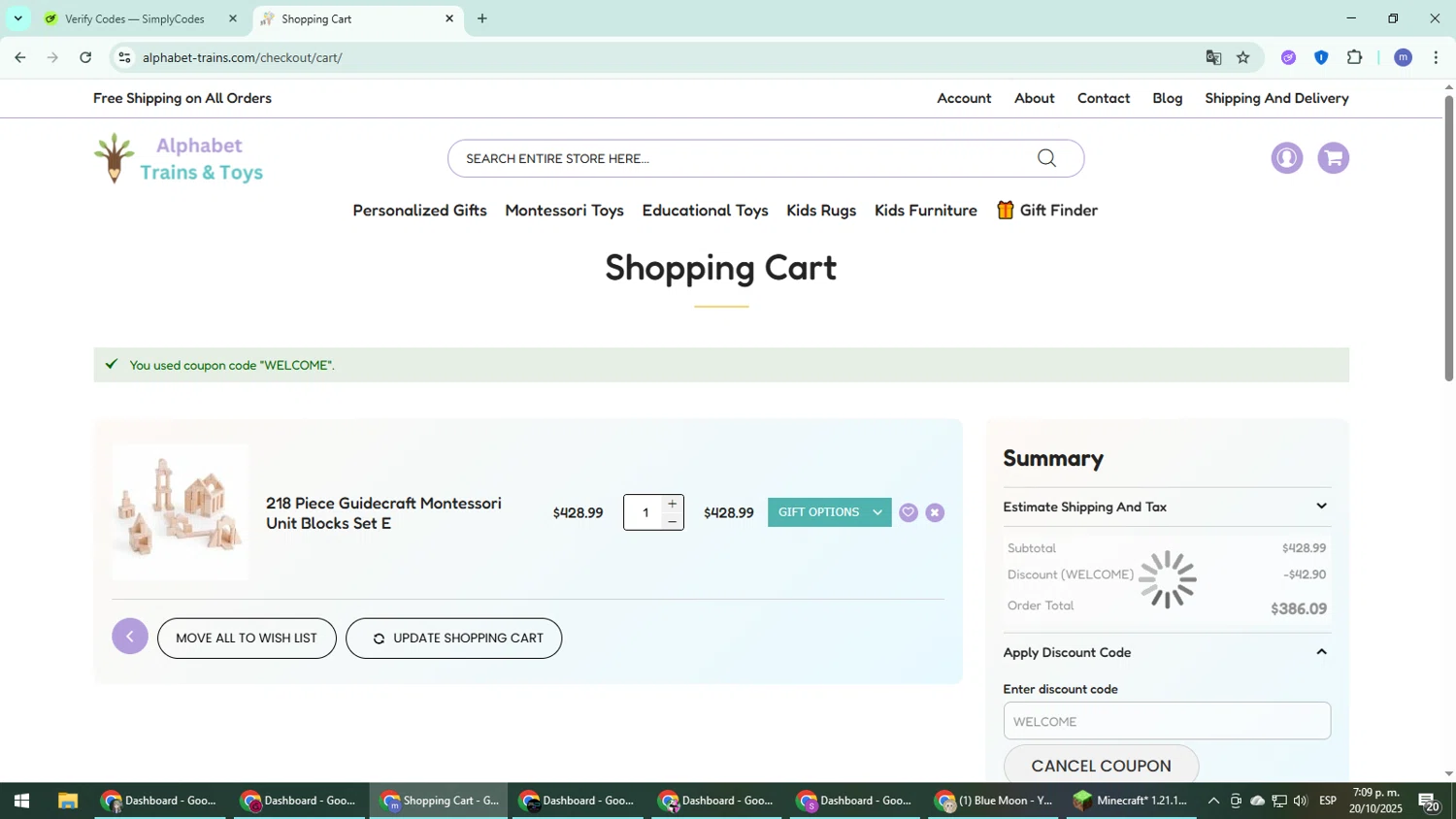This screenshot has width=1456, height=819.
Task: Remove Unit Blocks Set from cart
Action: click(935, 512)
